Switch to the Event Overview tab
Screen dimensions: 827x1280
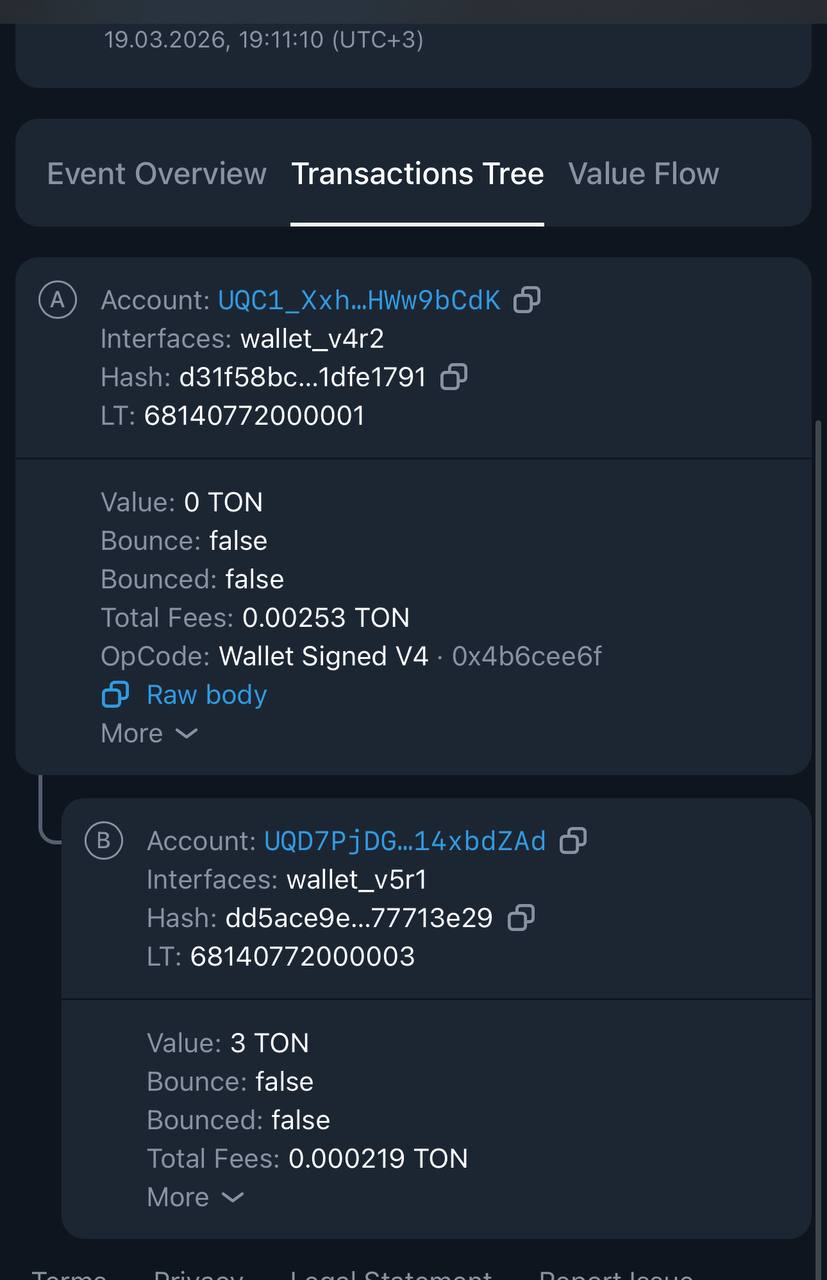(x=157, y=174)
